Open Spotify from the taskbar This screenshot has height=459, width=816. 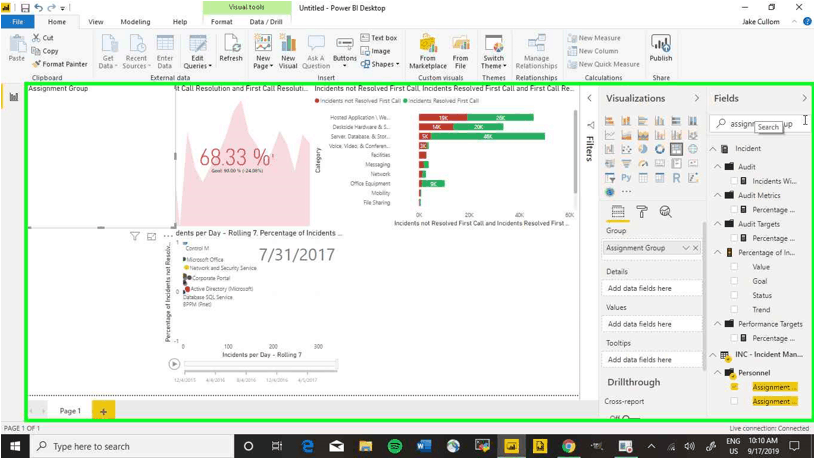tap(395, 446)
